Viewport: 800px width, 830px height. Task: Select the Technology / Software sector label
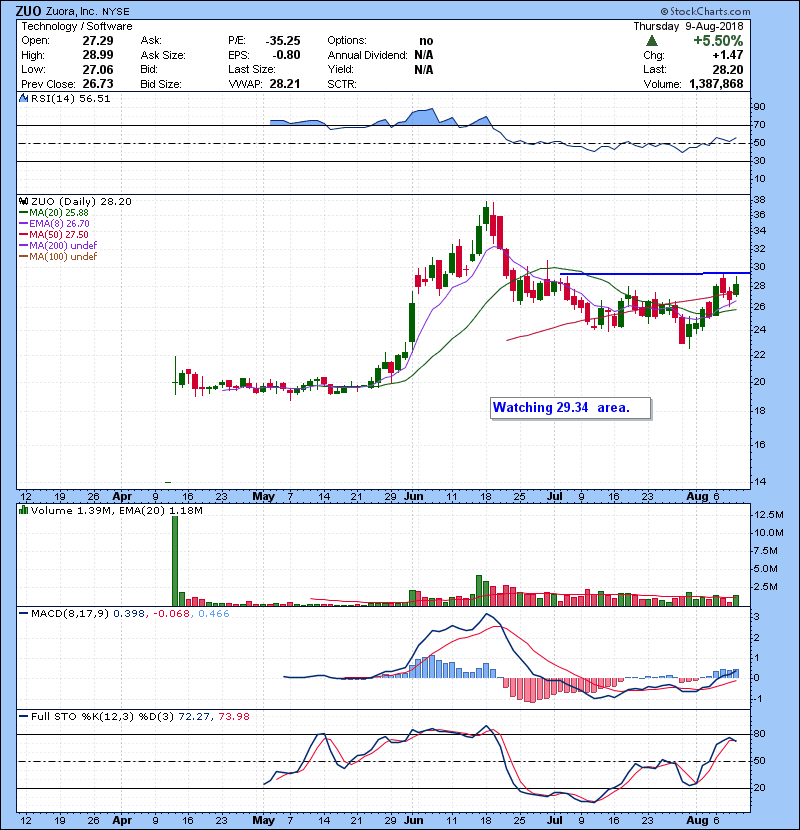tap(77, 26)
